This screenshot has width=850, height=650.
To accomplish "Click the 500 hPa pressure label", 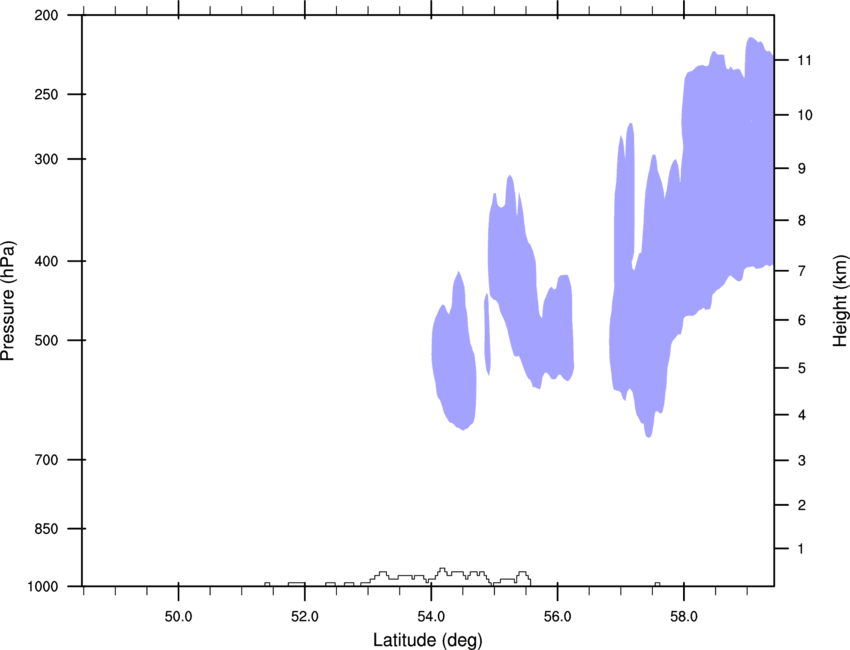I will (x=46, y=340).
